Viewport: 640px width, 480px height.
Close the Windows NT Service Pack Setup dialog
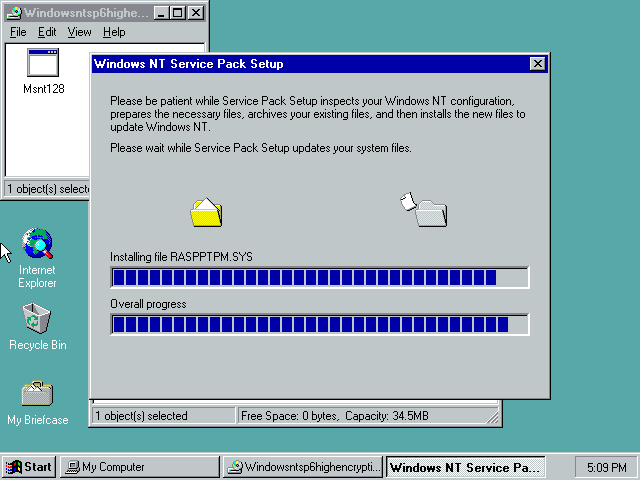(x=538, y=64)
